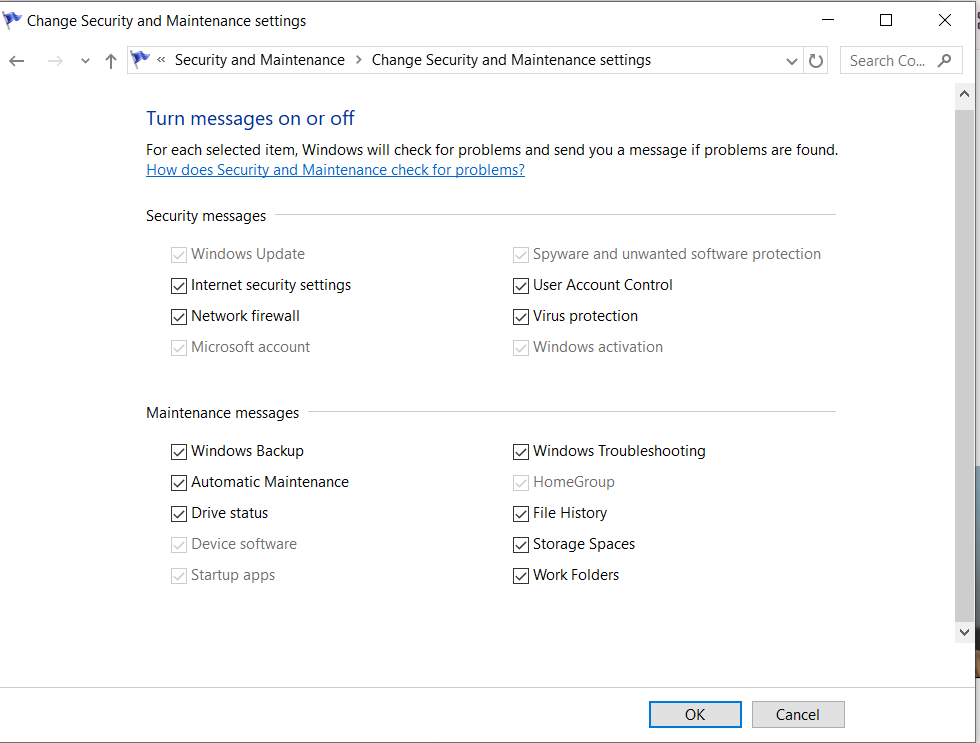Go up one folder level arrow
The image size is (980, 743).
111,61
